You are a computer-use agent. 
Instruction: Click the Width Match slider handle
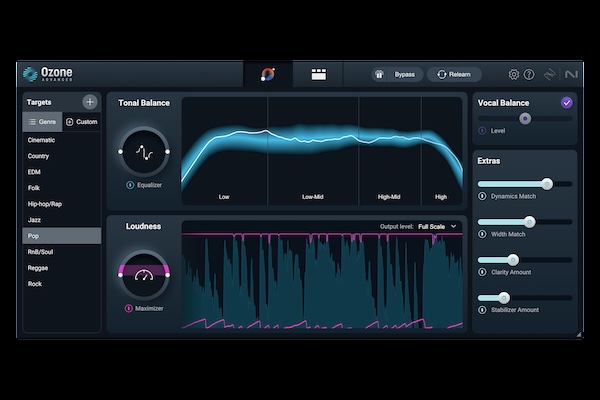point(530,222)
